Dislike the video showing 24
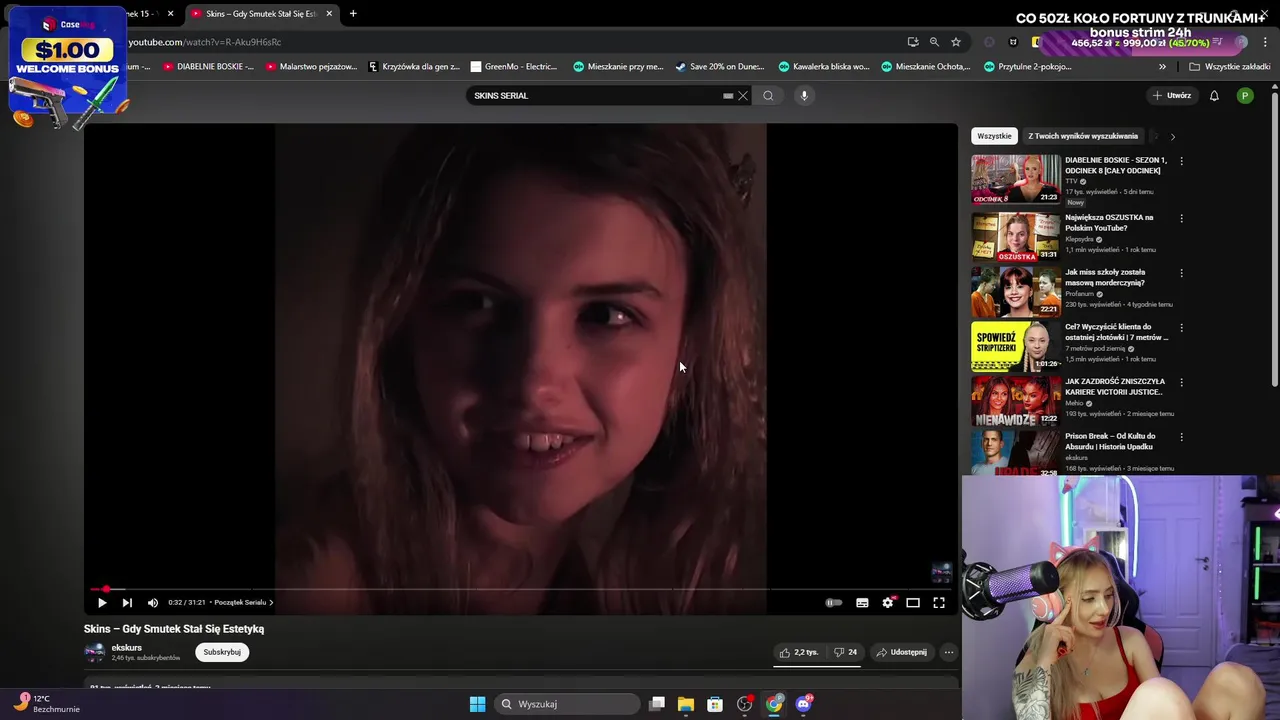This screenshot has height=720, width=1280. (x=846, y=652)
